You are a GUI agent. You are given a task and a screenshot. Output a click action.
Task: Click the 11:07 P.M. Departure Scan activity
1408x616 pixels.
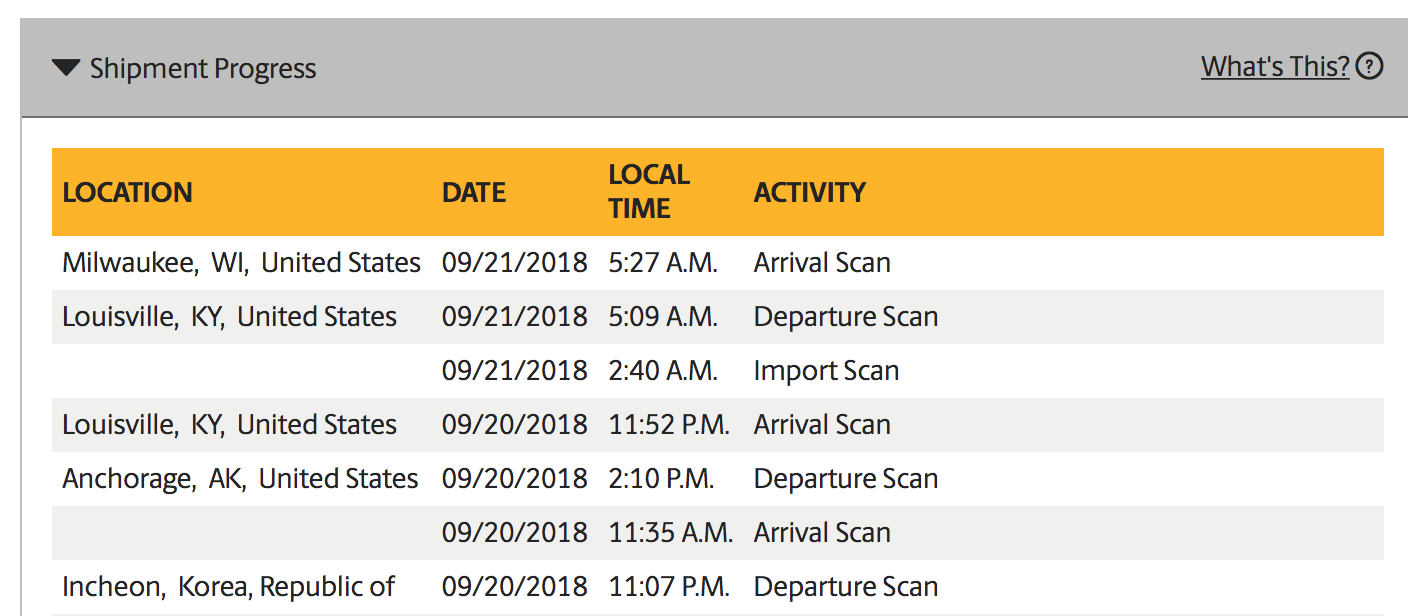(846, 587)
